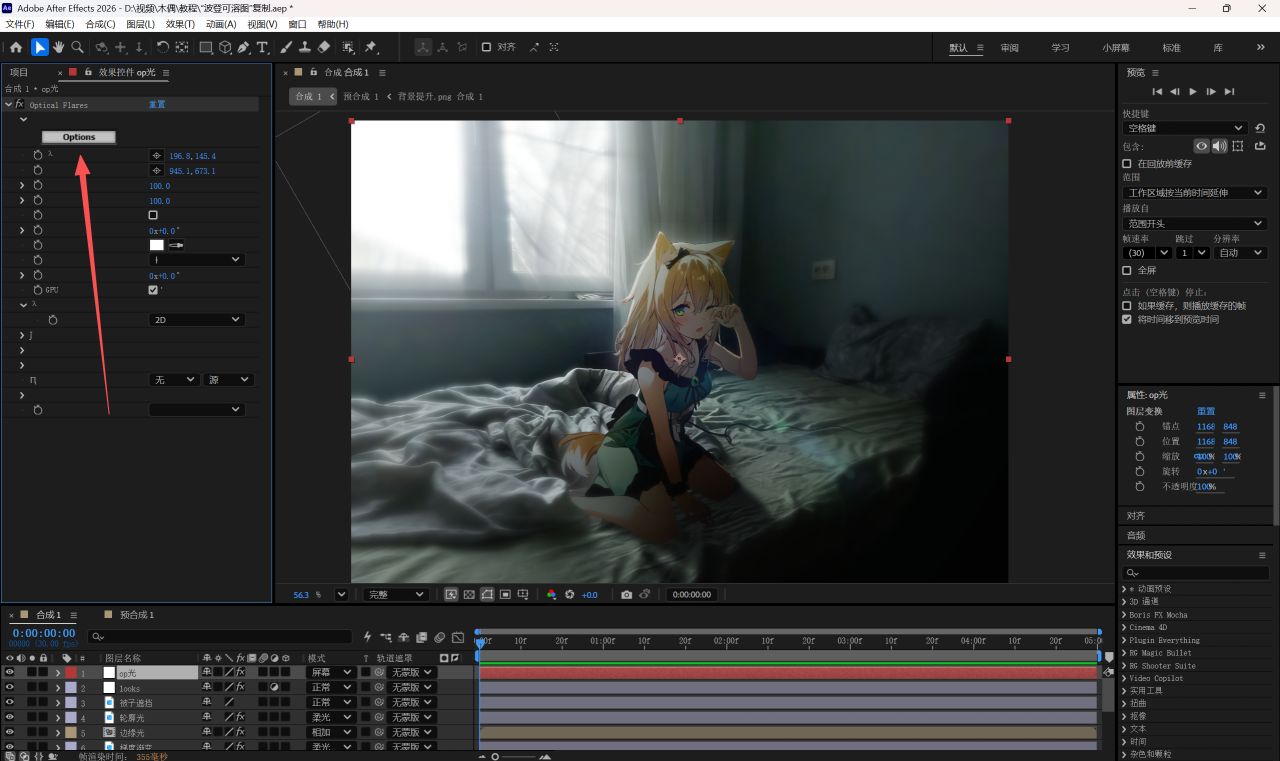Image resolution: width=1280 pixels, height=761 pixels.
Task: Open the Graph Editor in the timeline
Action: click(x=457, y=637)
